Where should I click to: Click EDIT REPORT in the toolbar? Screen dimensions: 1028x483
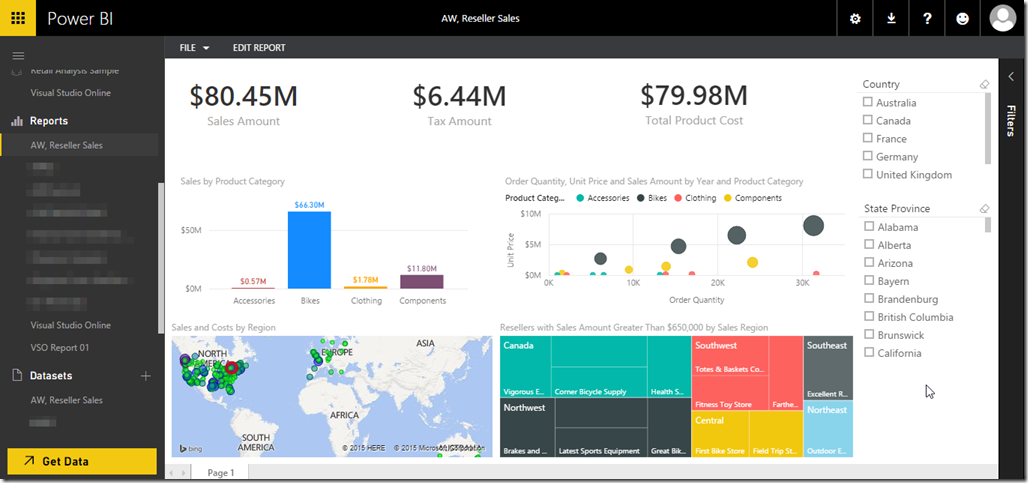259,48
